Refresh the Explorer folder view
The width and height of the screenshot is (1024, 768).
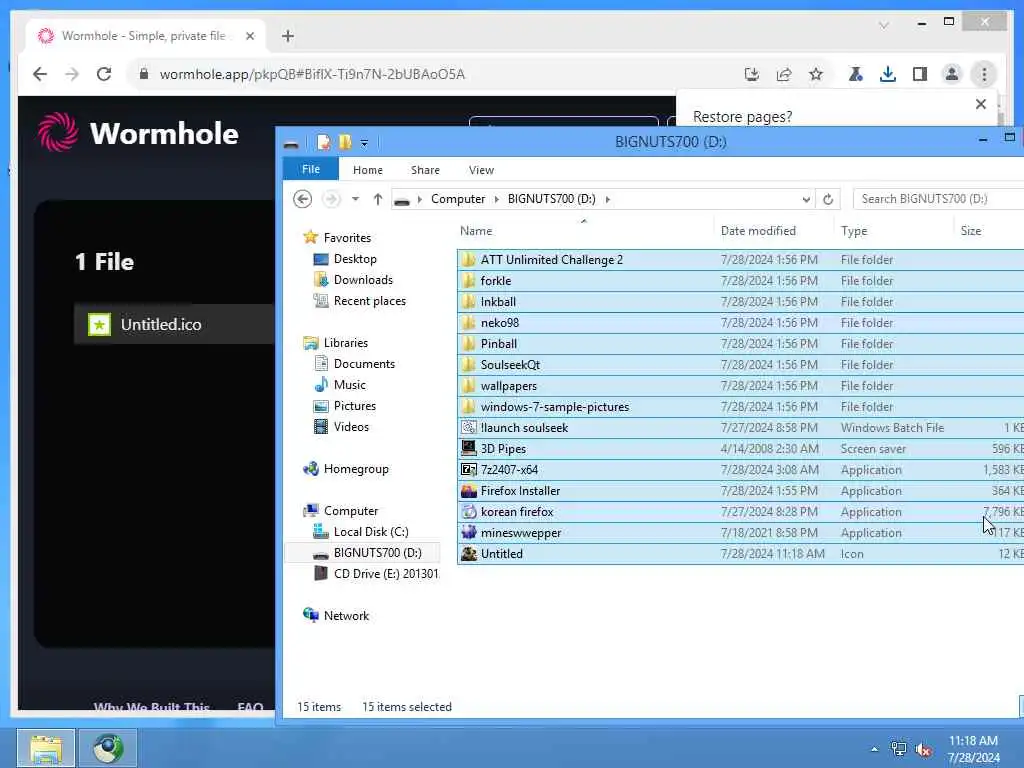tap(827, 199)
